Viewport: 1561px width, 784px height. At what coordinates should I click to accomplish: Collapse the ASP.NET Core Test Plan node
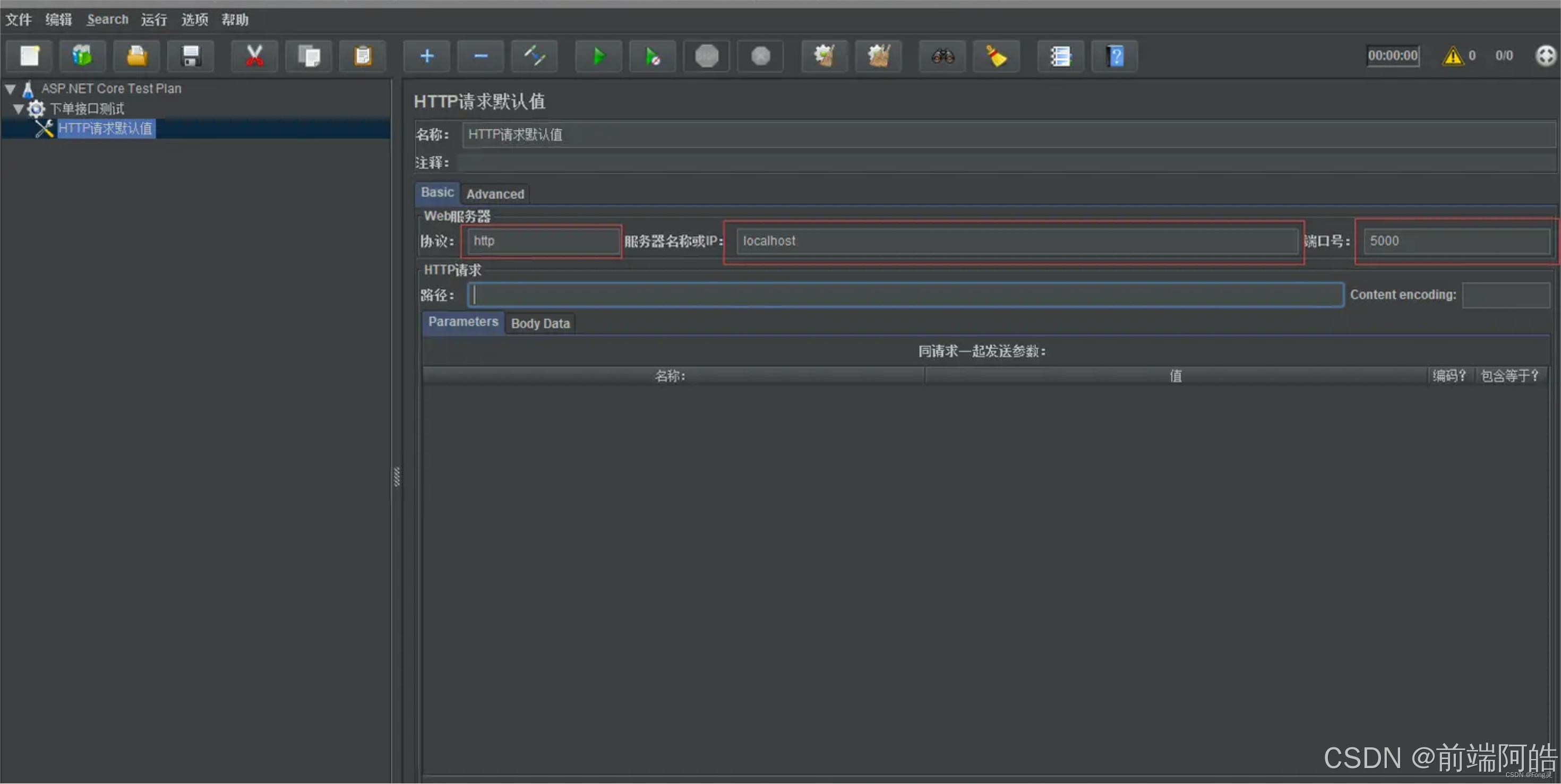click(x=10, y=89)
